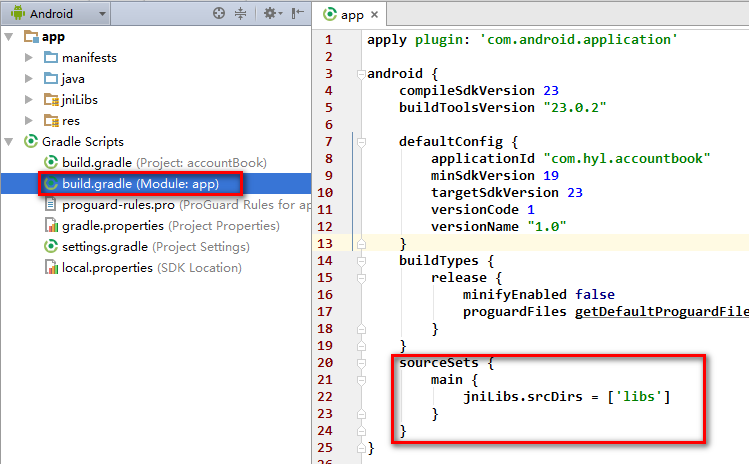Fold the main block at line 21
The height and width of the screenshot is (464, 749).
click(361, 380)
